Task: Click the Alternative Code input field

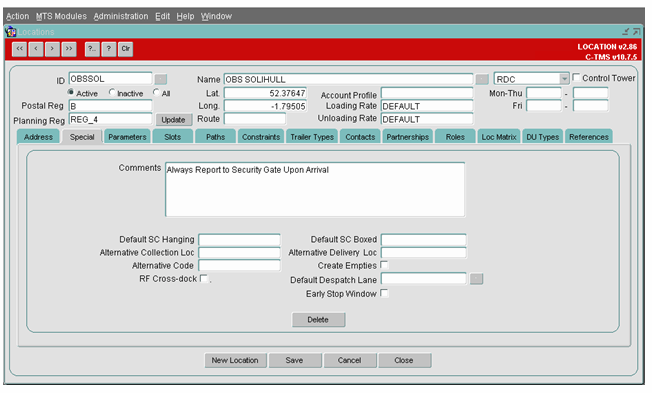Action: 240,265
